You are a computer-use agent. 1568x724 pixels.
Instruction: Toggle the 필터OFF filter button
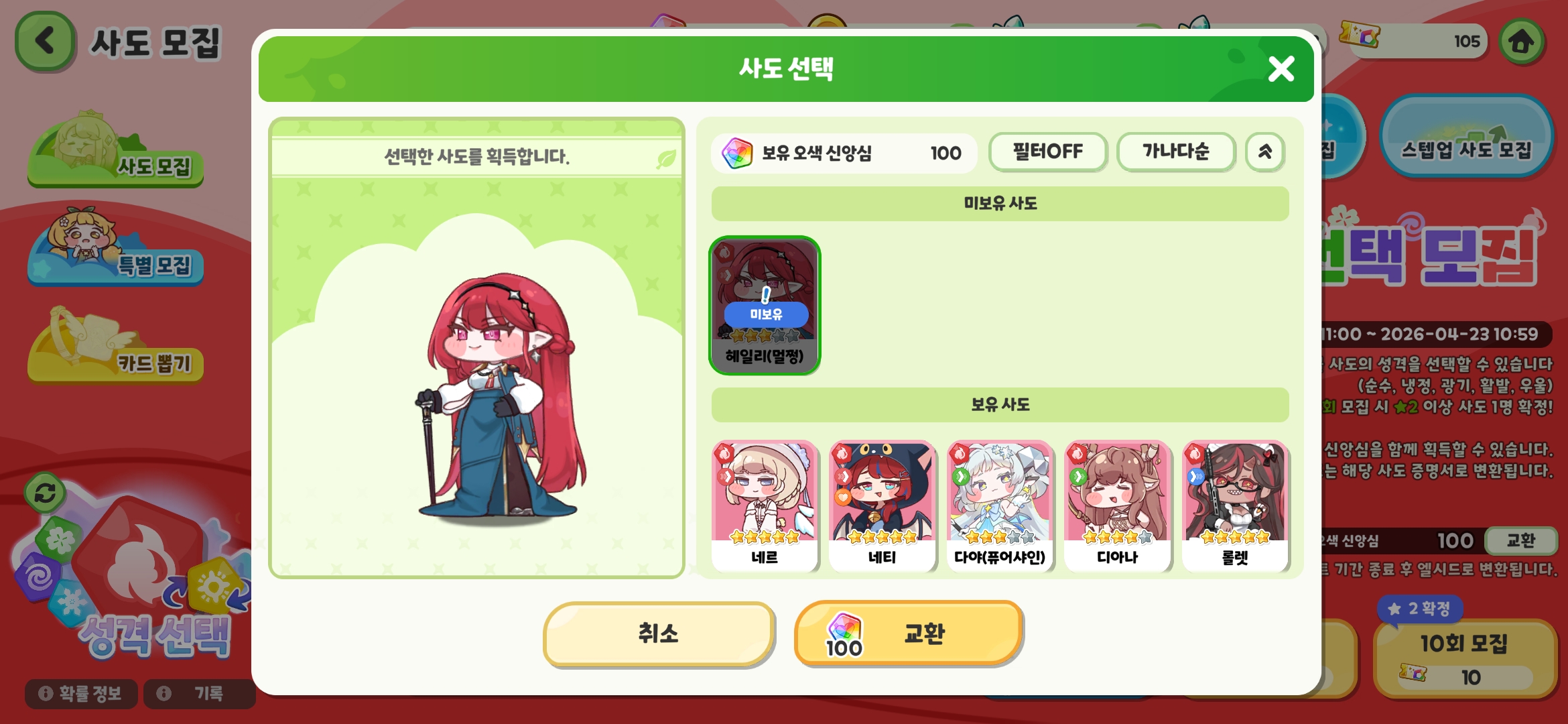coord(1047,152)
